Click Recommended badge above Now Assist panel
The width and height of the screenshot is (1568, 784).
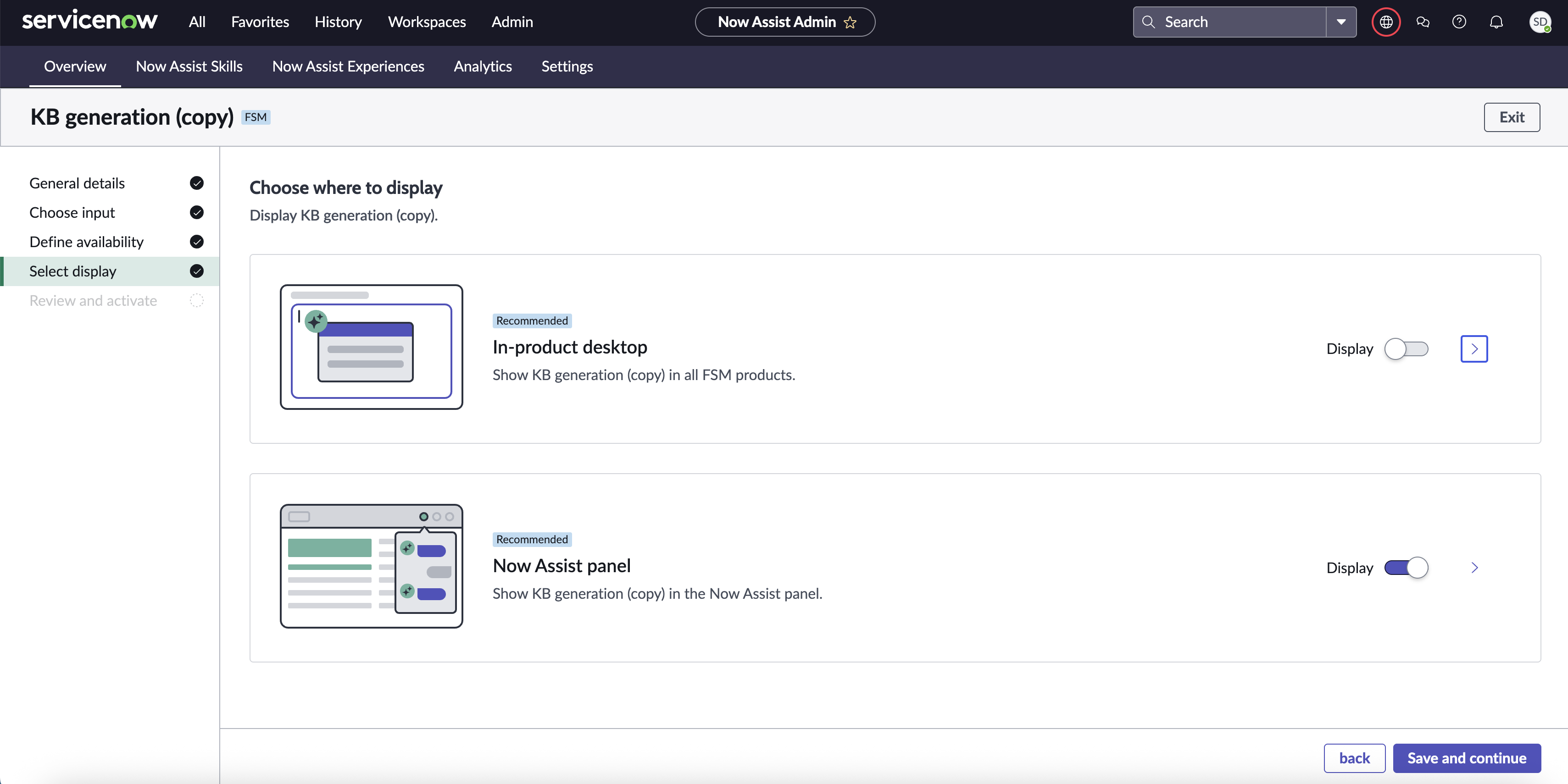point(531,540)
